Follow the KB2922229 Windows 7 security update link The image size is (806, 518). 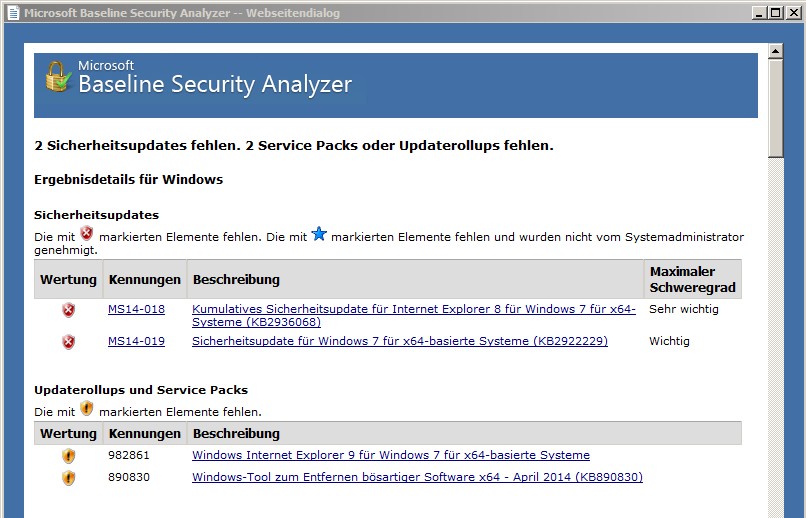tap(399, 342)
